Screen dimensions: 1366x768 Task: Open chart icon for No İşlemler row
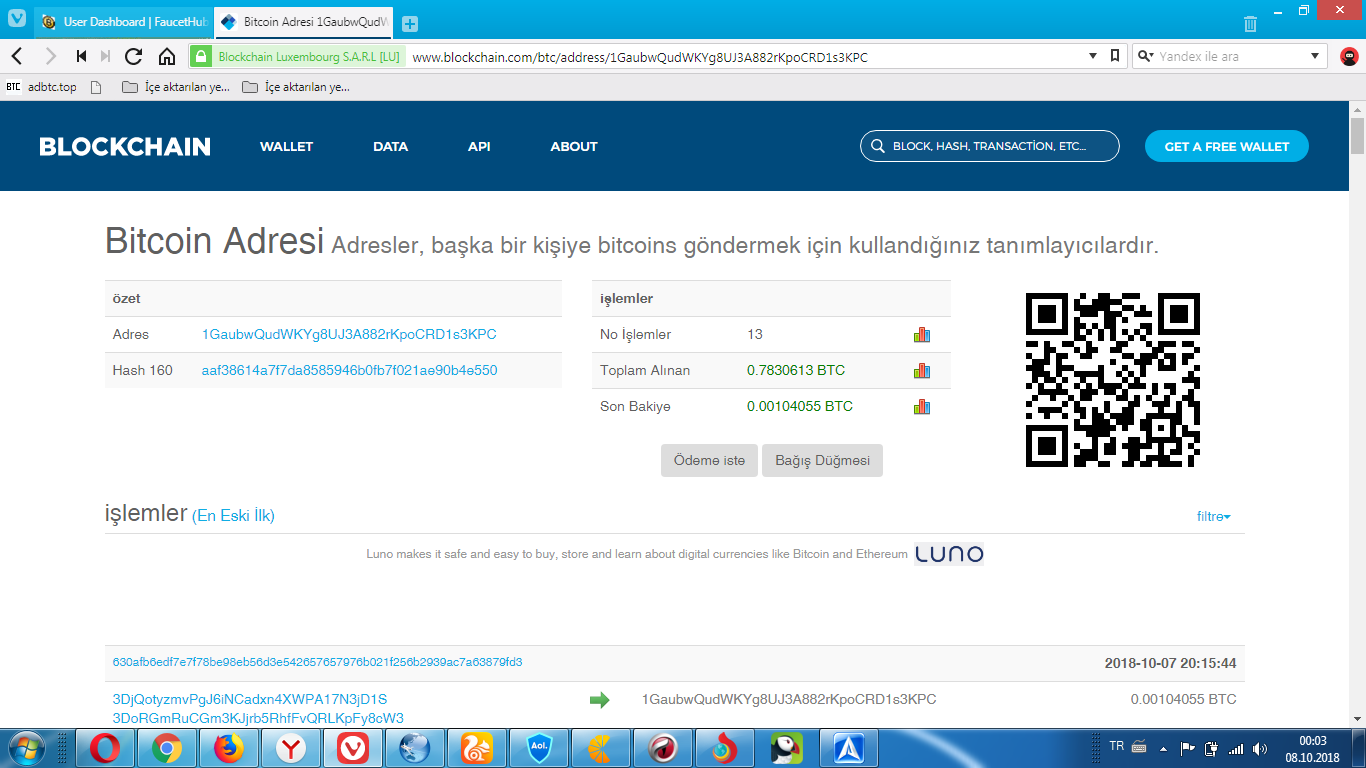click(922, 335)
